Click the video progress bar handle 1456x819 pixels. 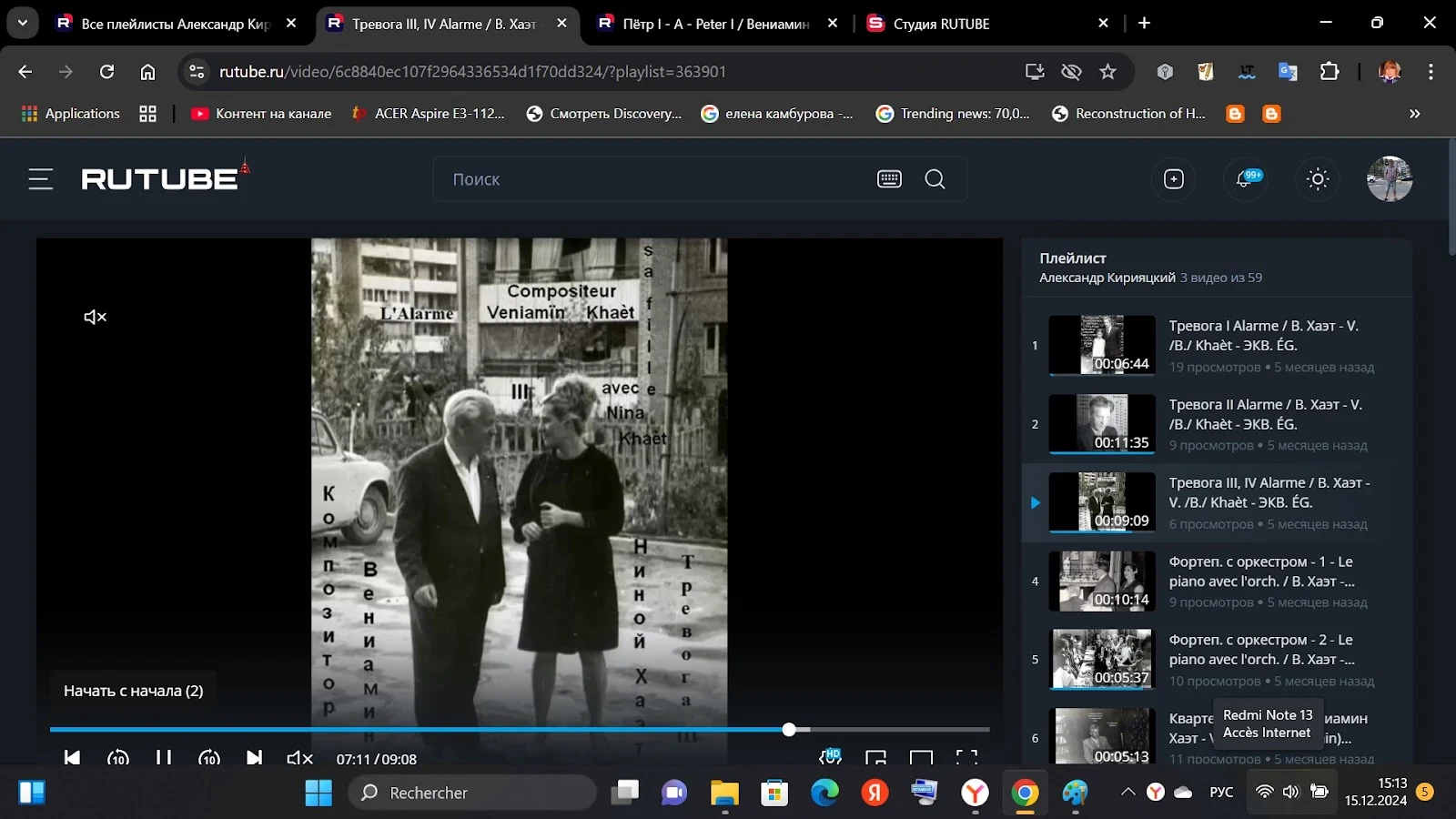click(x=789, y=729)
